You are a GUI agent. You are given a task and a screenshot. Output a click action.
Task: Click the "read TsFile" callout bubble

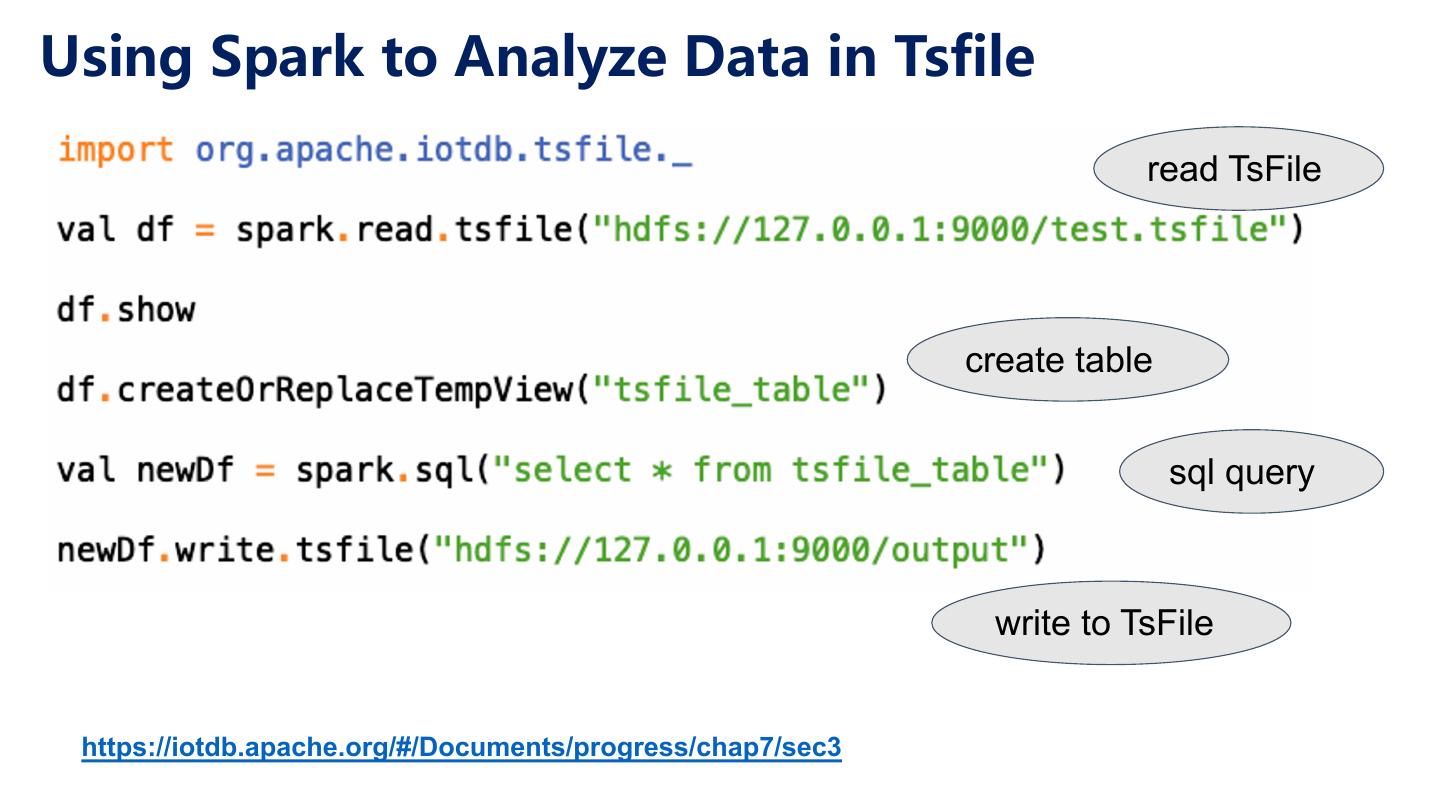tap(1237, 168)
